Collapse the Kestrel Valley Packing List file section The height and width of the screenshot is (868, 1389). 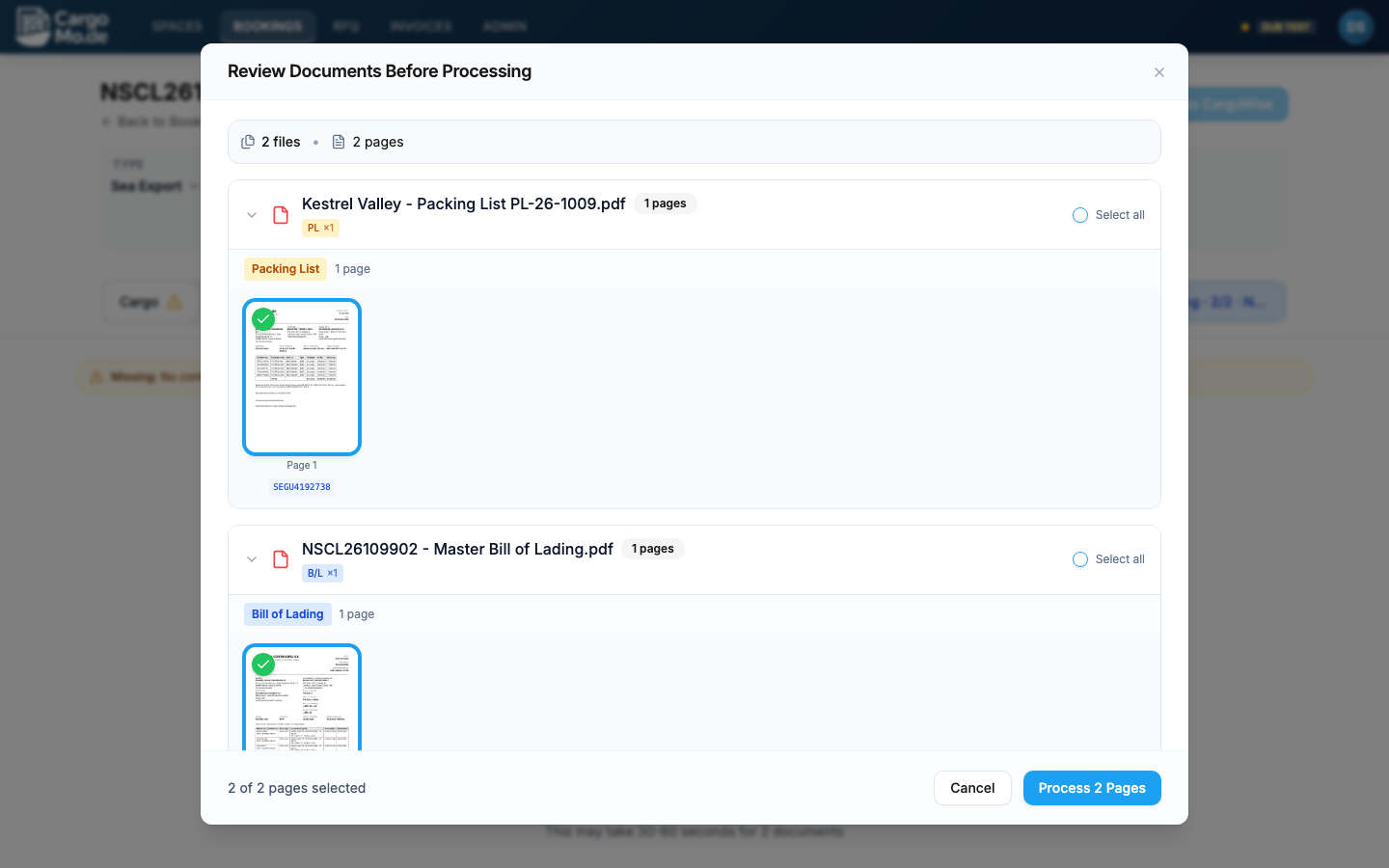click(252, 215)
